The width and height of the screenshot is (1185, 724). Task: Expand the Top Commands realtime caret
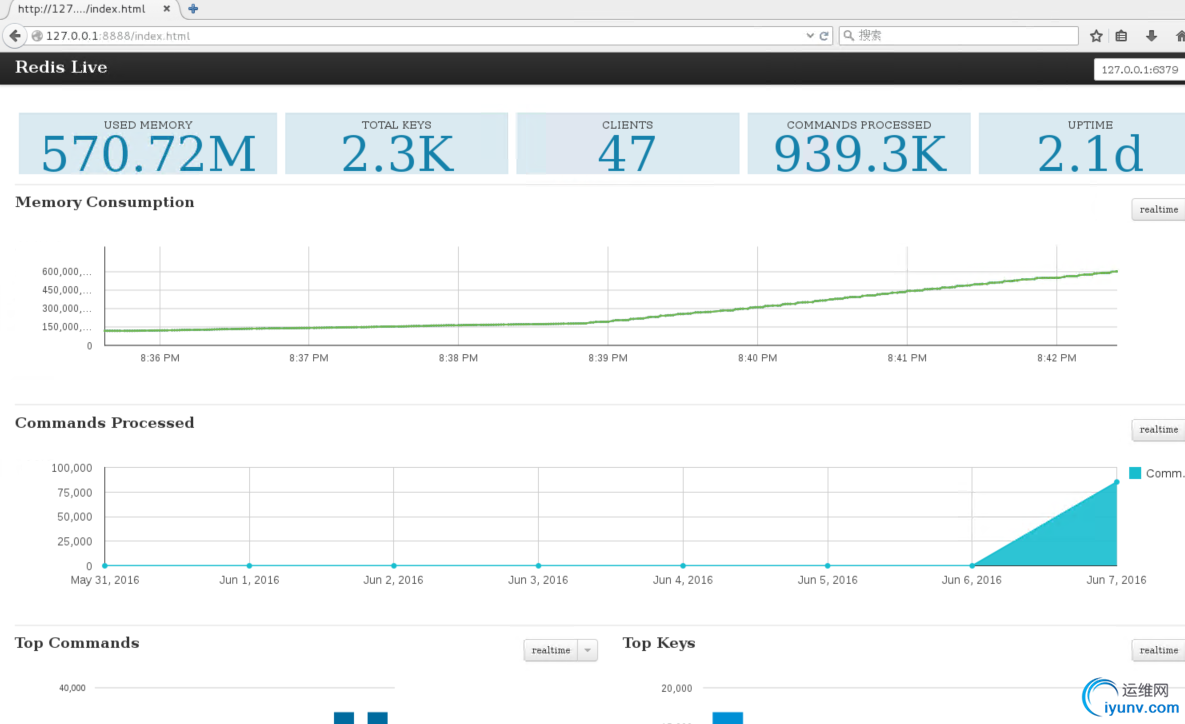tap(587, 650)
